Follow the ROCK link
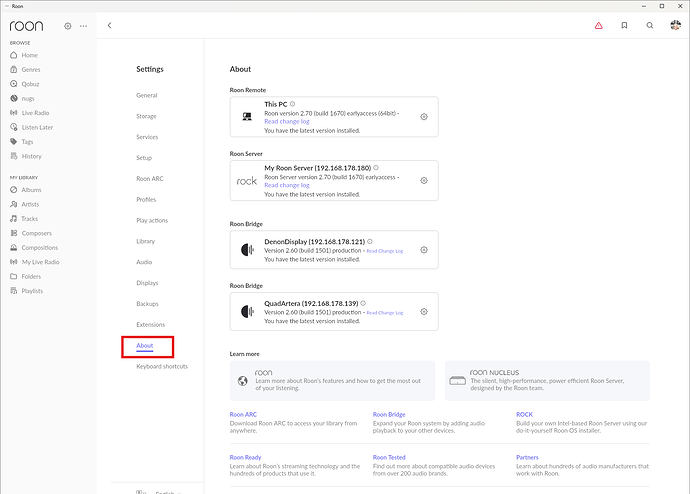690x494 pixels. click(x=524, y=414)
